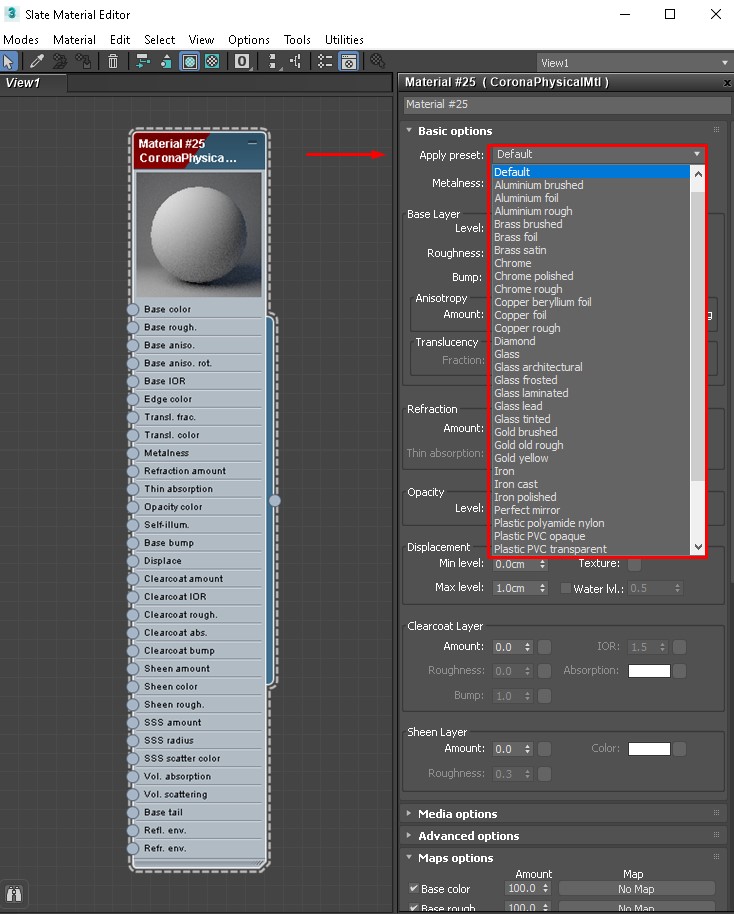Toggle the Parameter Editor icon
The image size is (734, 914).
(349, 61)
